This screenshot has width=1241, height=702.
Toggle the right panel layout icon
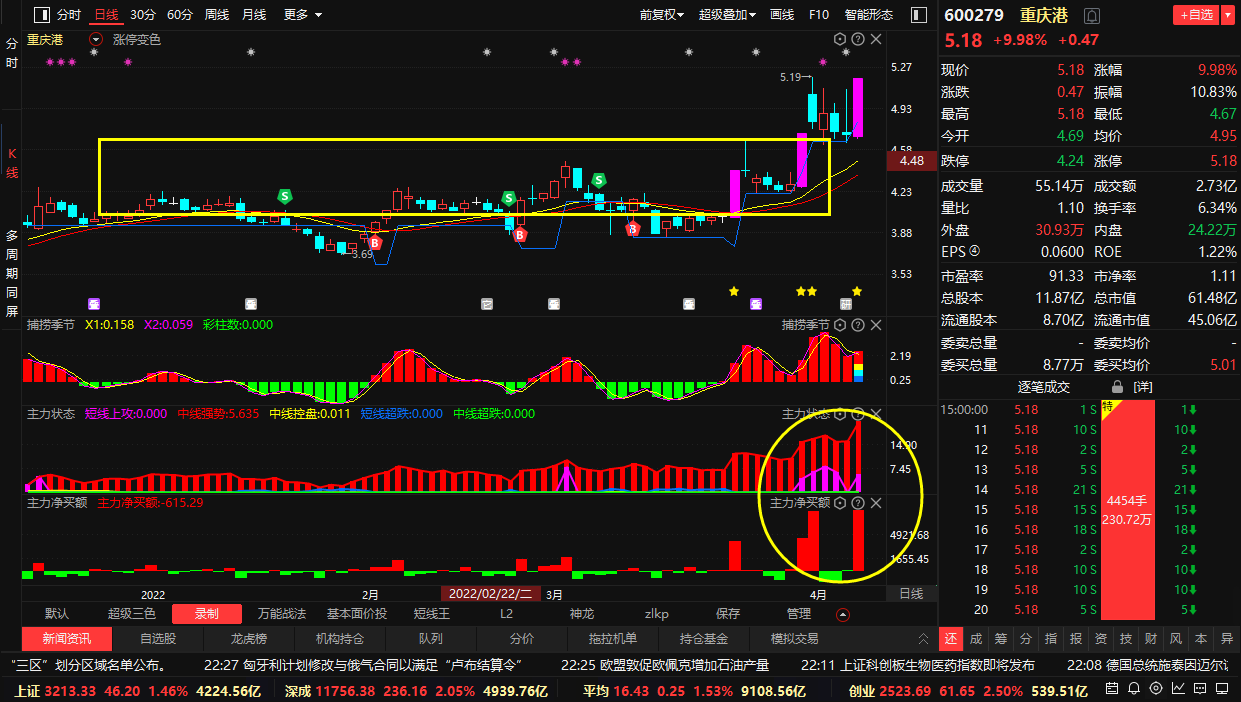click(x=918, y=15)
